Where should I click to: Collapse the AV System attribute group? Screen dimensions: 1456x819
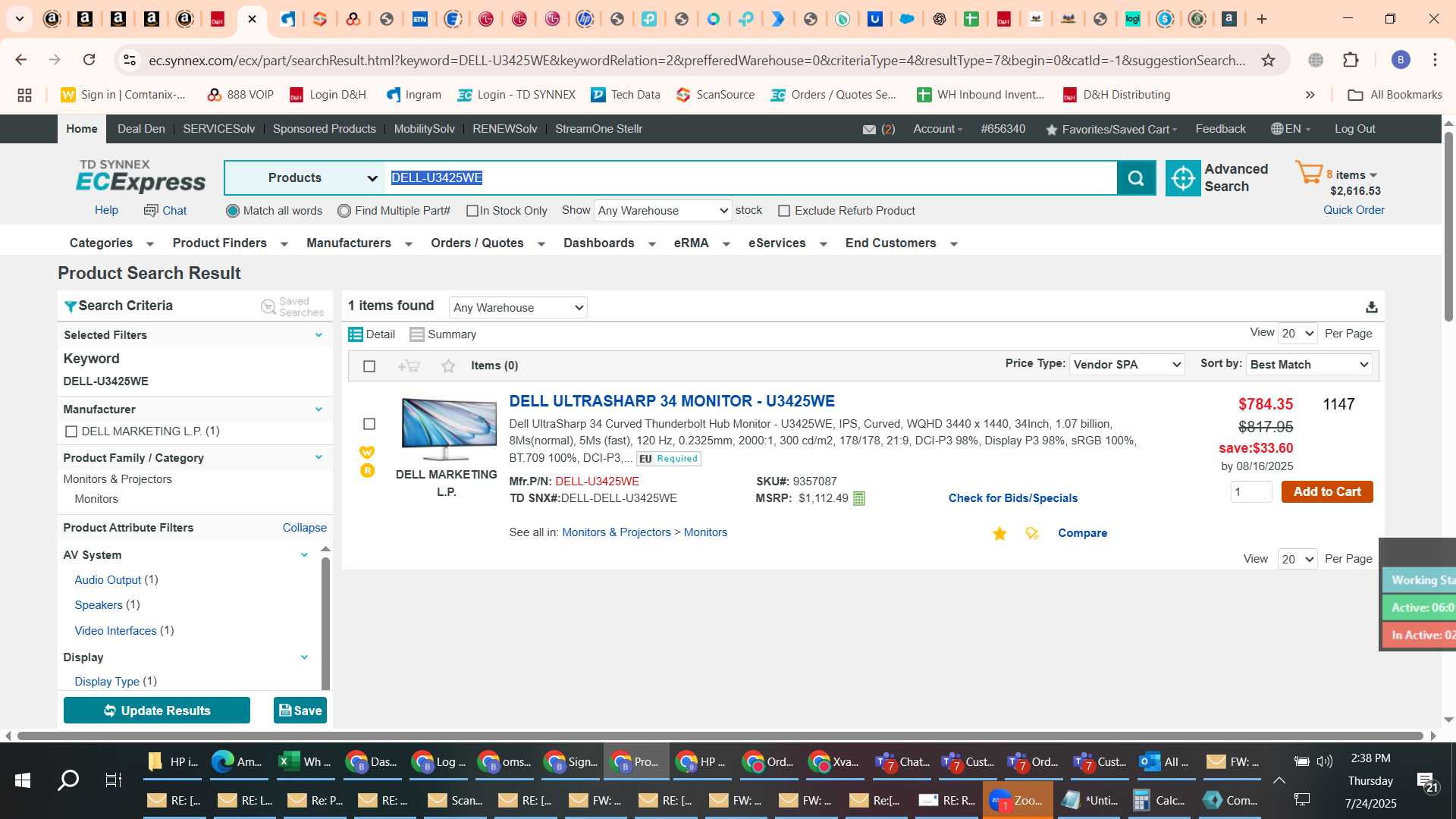304,555
